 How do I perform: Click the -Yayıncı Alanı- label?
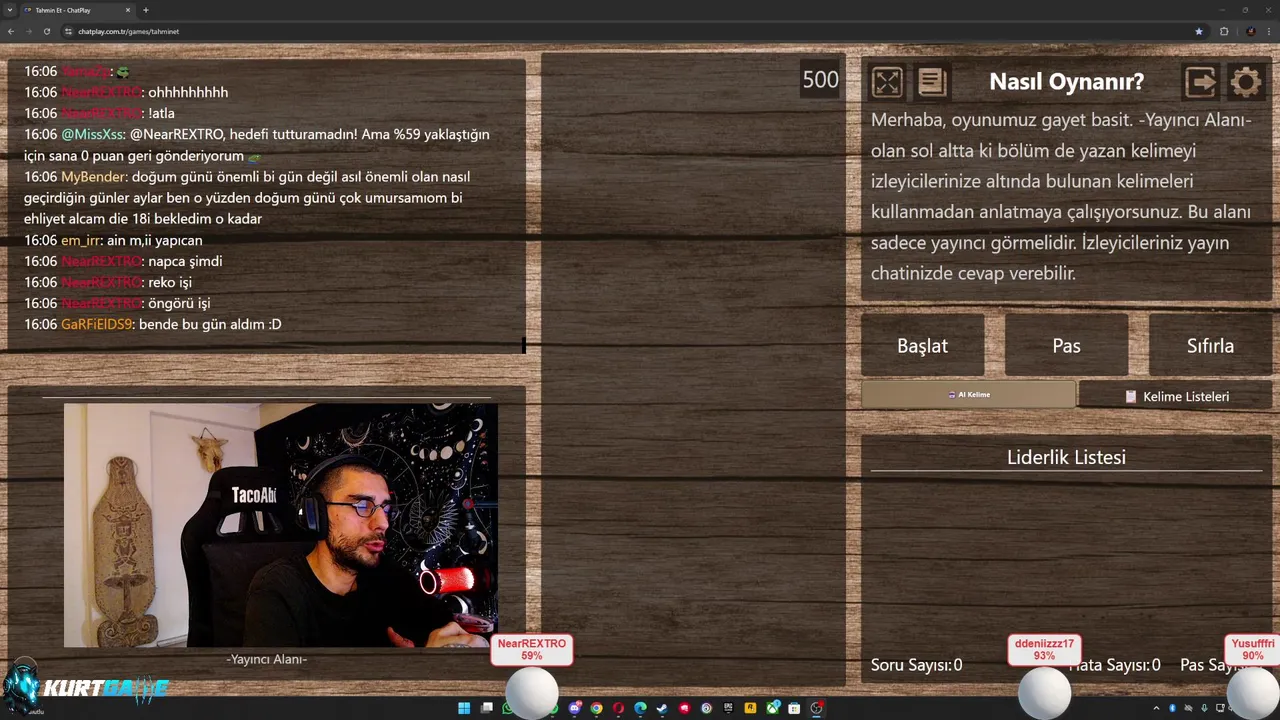click(266, 659)
